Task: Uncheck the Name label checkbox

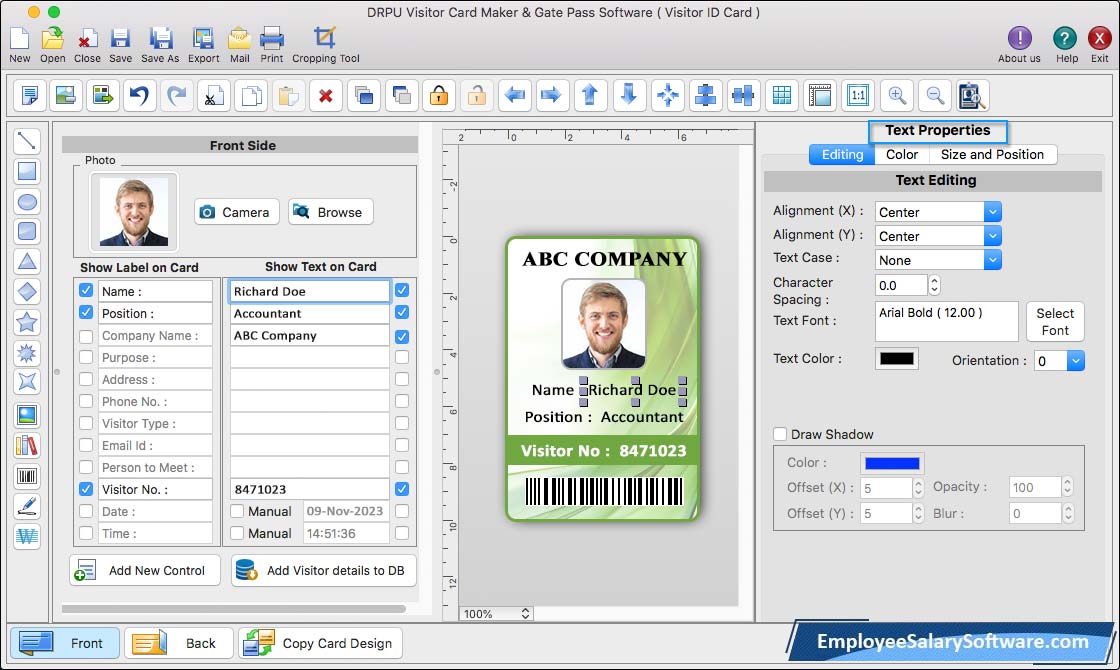Action: point(86,290)
